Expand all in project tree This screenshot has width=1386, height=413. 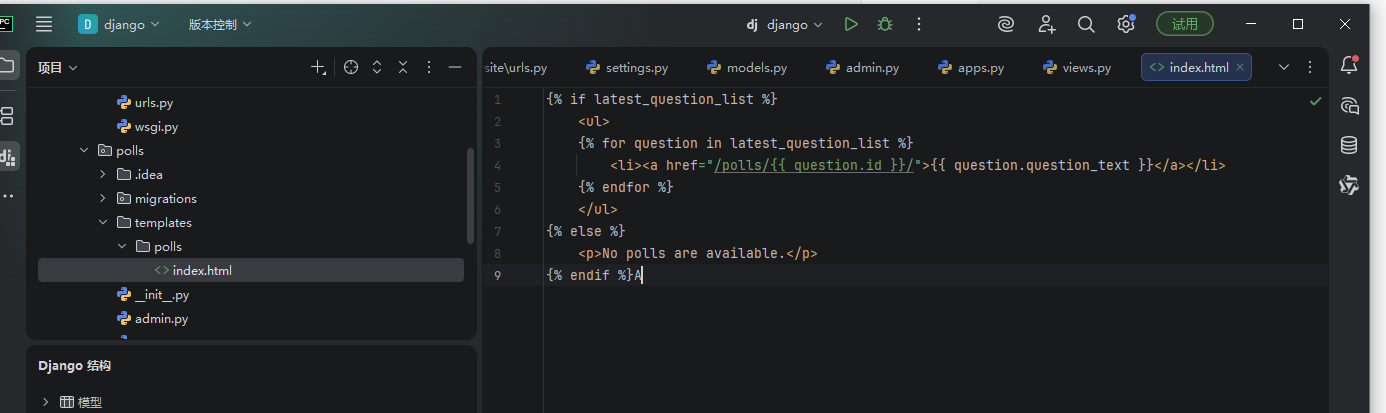click(377, 67)
